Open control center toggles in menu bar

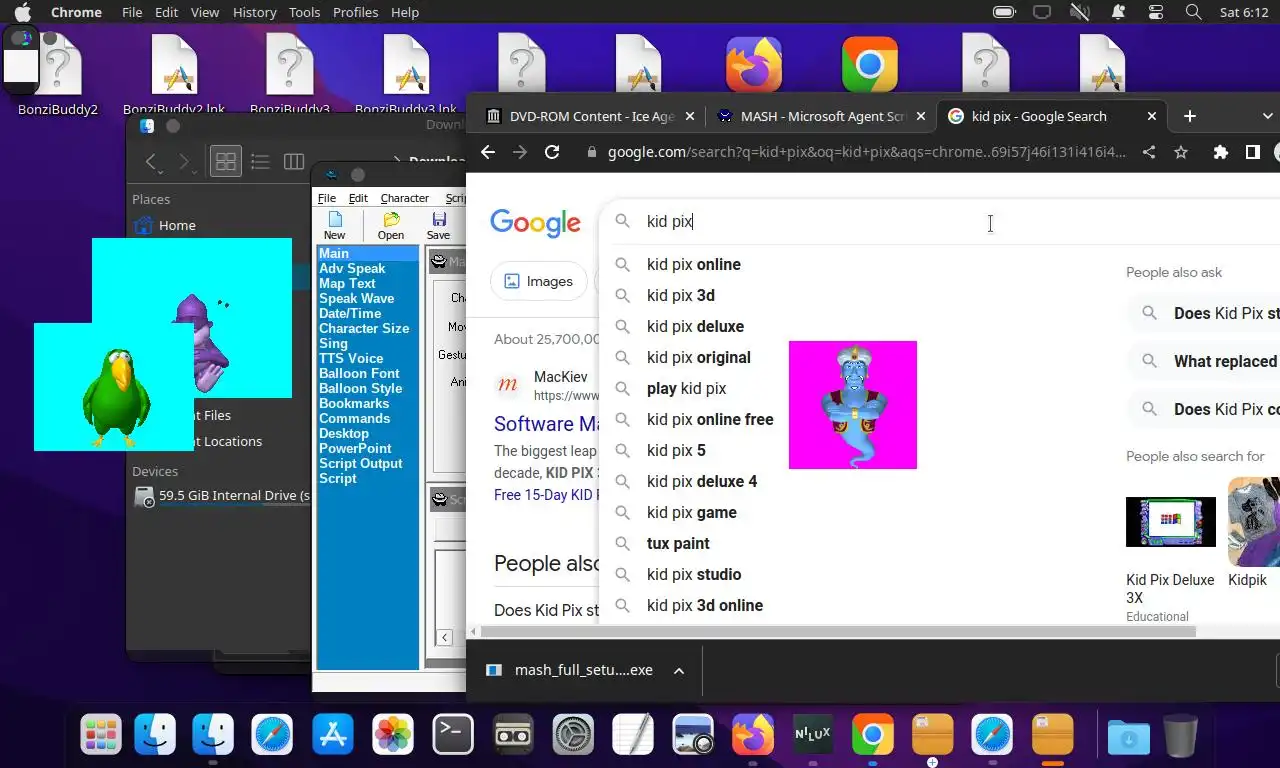pos(1156,12)
